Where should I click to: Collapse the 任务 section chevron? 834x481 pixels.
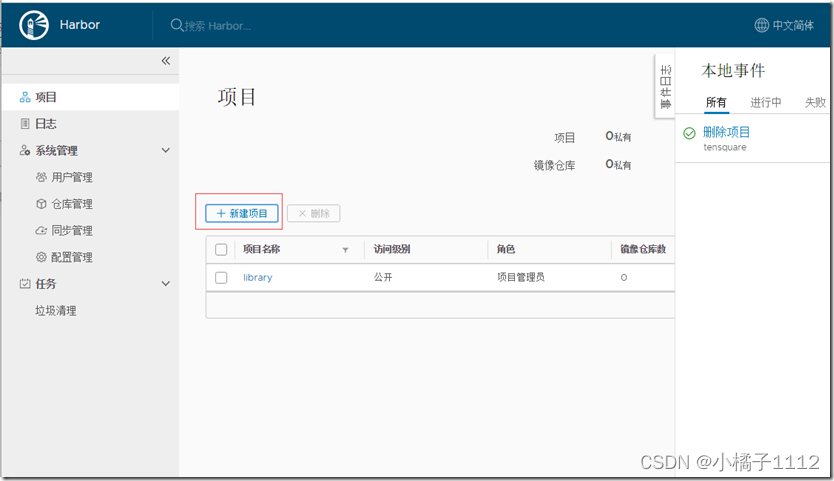tap(166, 284)
